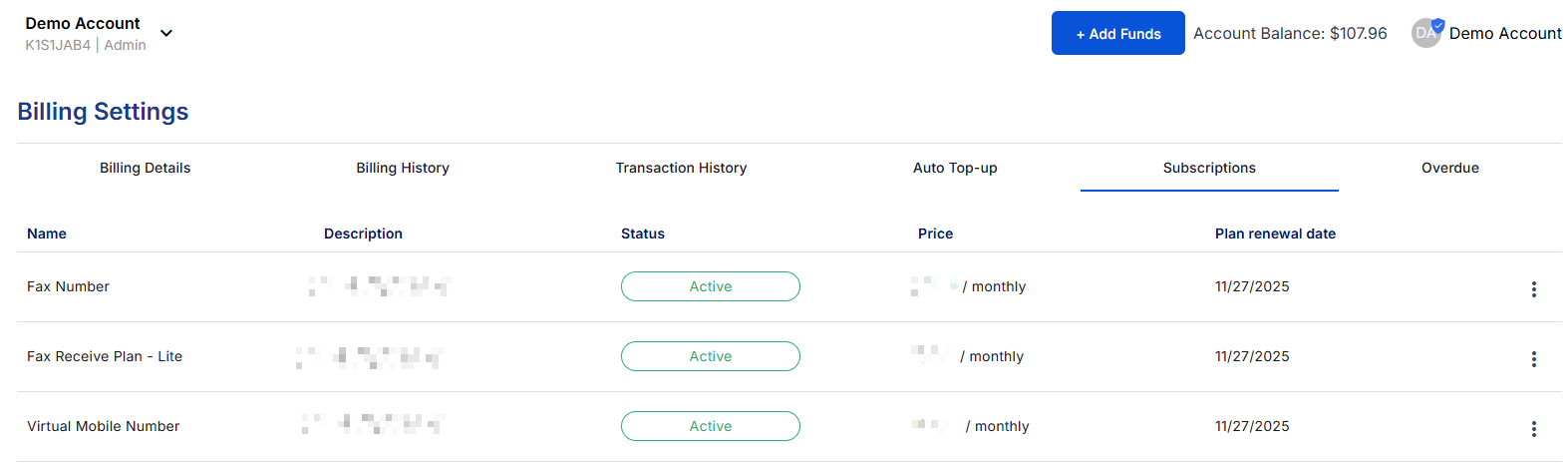Click the Add Funds button
Image resolution: width=1568 pixels, height=464 pixels.
(x=1117, y=33)
